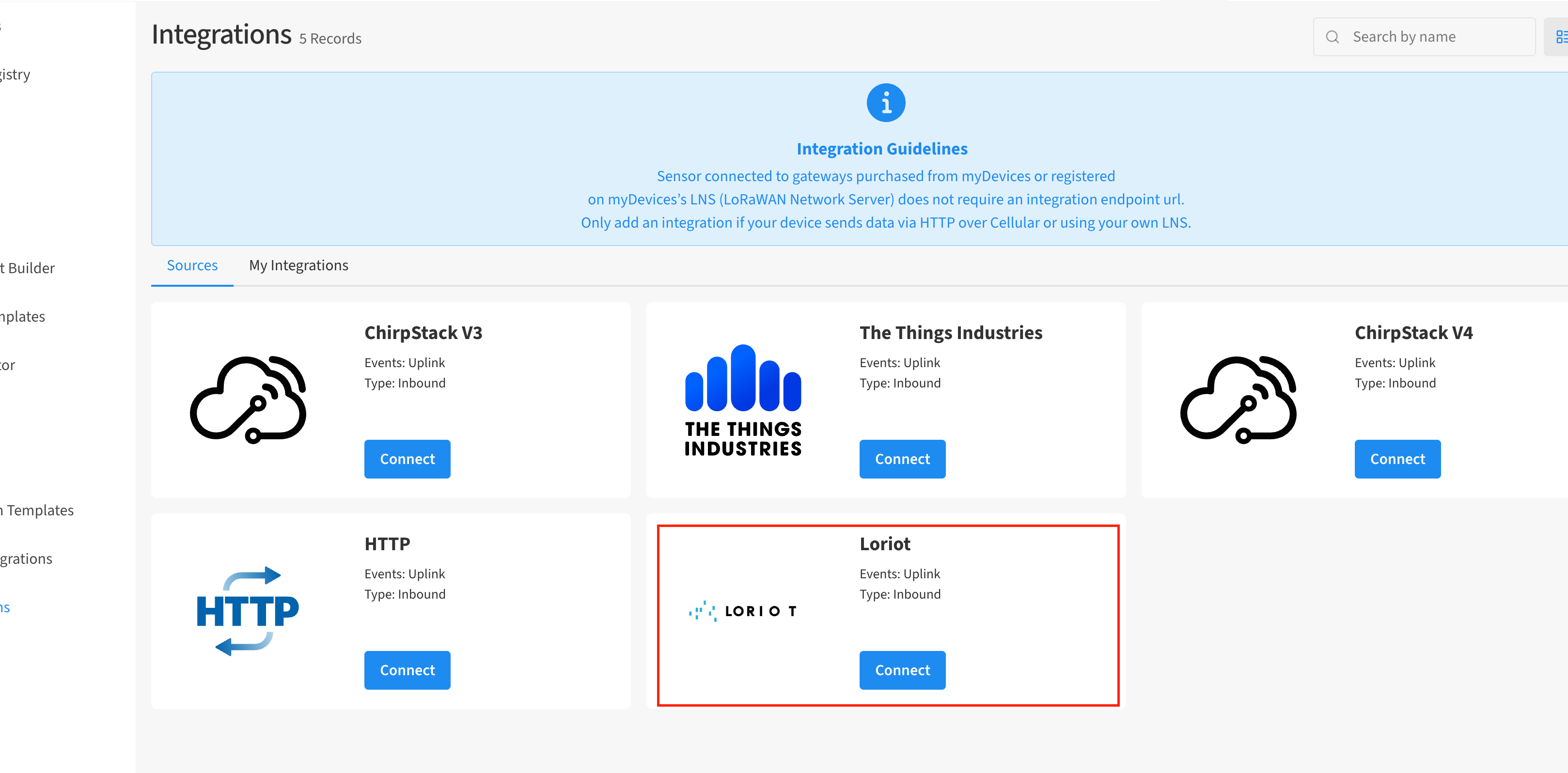Image resolution: width=1568 pixels, height=773 pixels.
Task: Click the Integration Guidelines heading
Action: pyautogui.click(x=882, y=149)
